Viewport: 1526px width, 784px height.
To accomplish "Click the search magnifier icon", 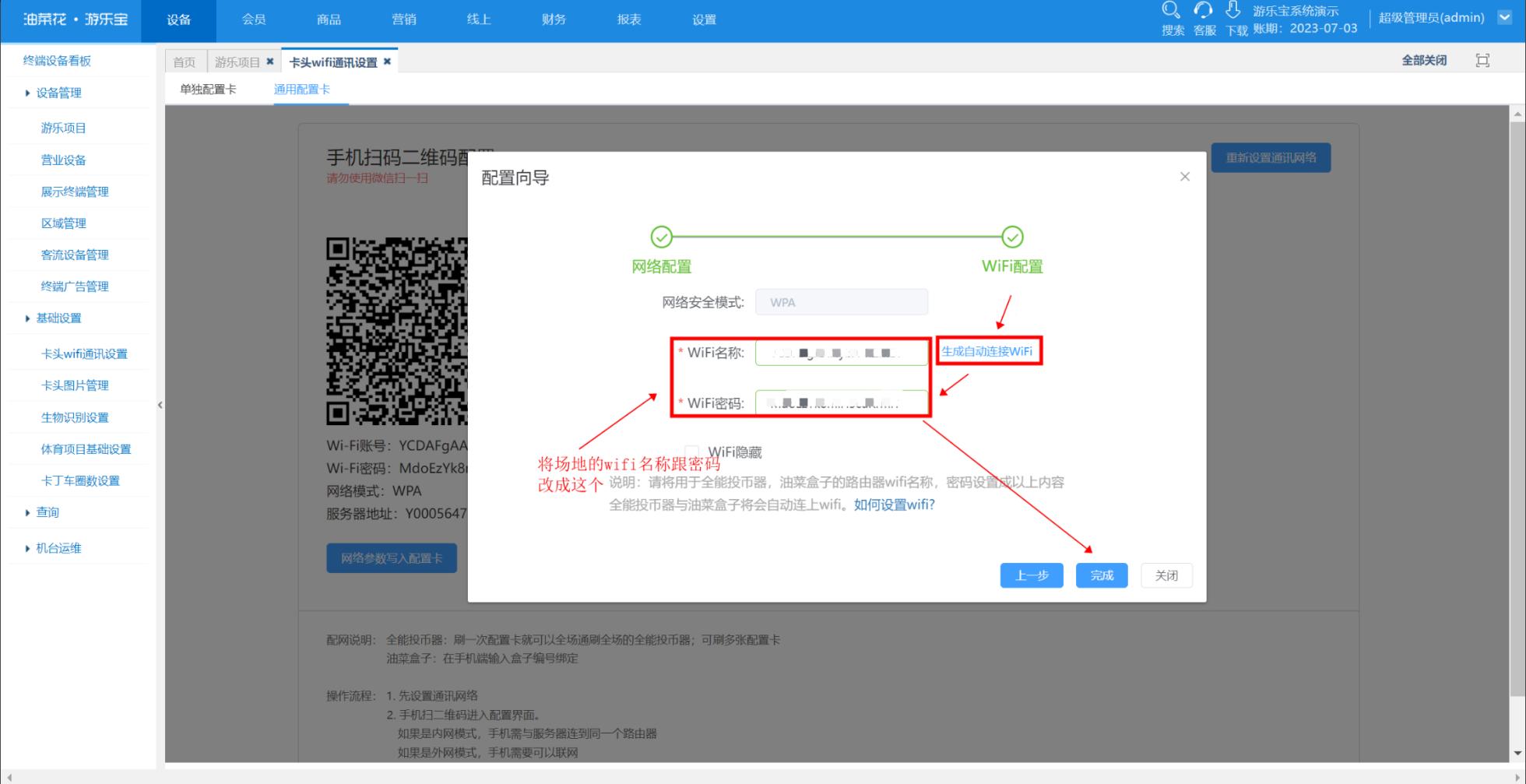I will click(1170, 10).
